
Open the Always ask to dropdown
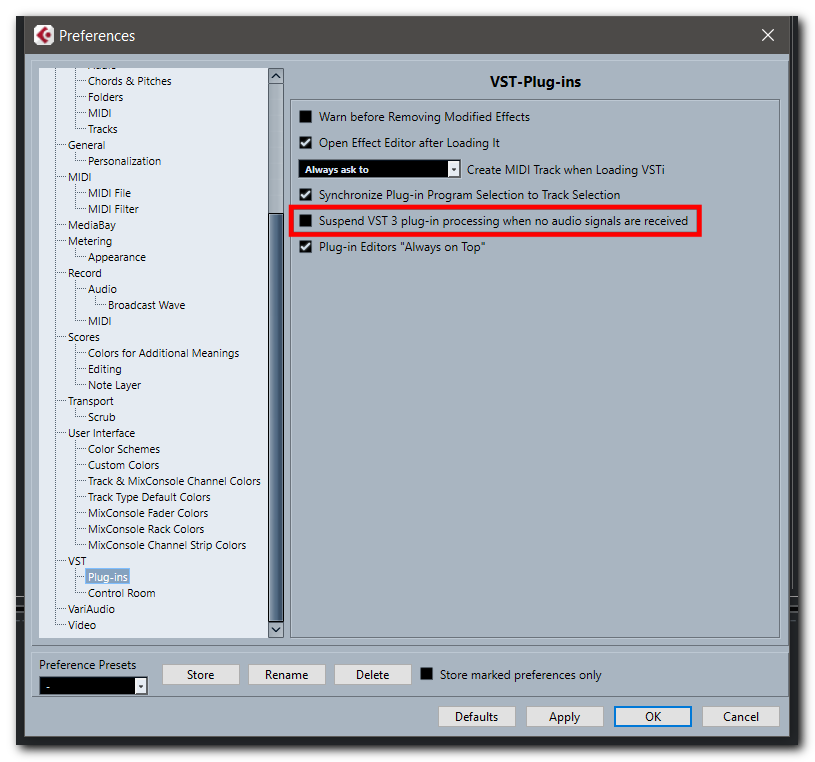pos(453,170)
